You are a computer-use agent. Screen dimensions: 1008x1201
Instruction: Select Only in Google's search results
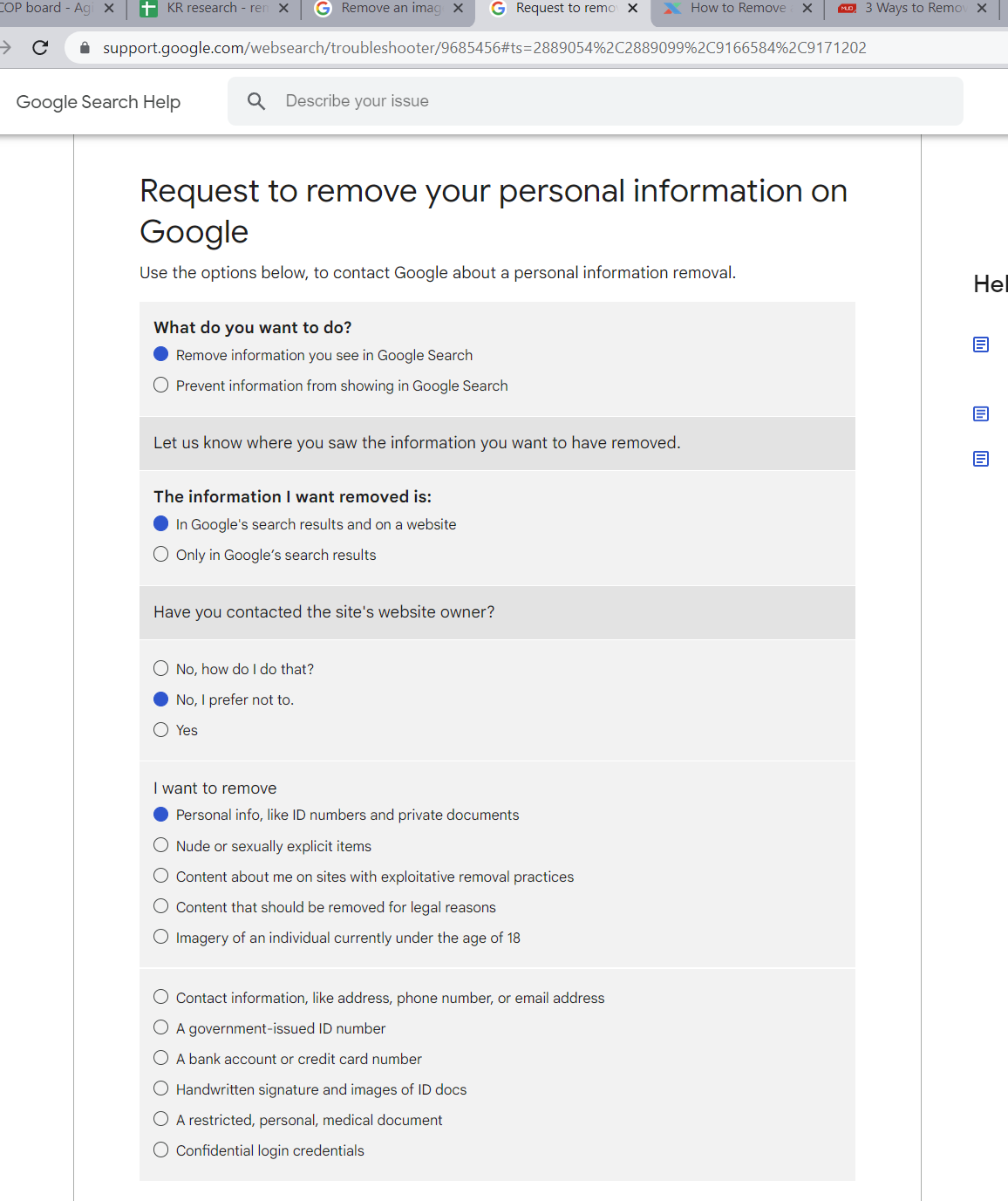tap(160, 553)
